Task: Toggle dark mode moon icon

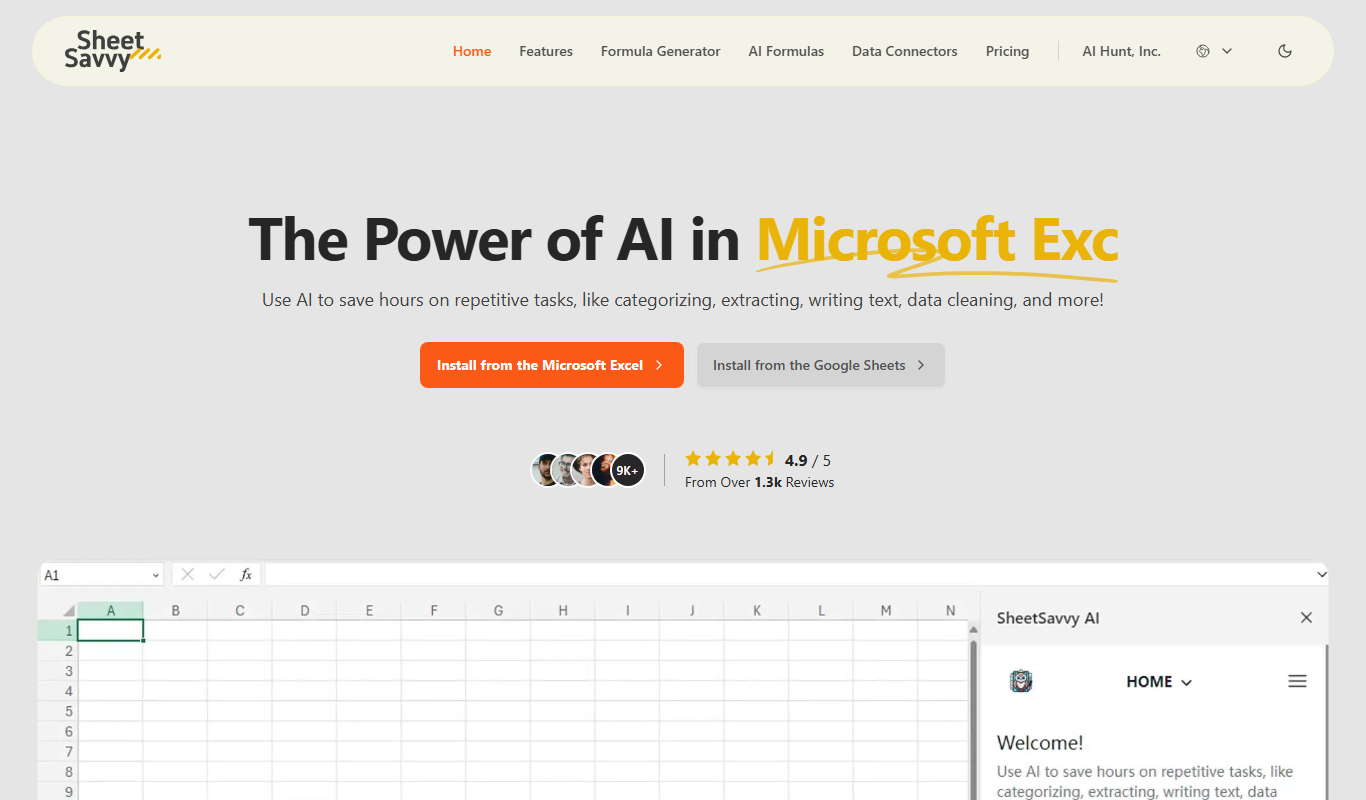Action: tap(1285, 51)
